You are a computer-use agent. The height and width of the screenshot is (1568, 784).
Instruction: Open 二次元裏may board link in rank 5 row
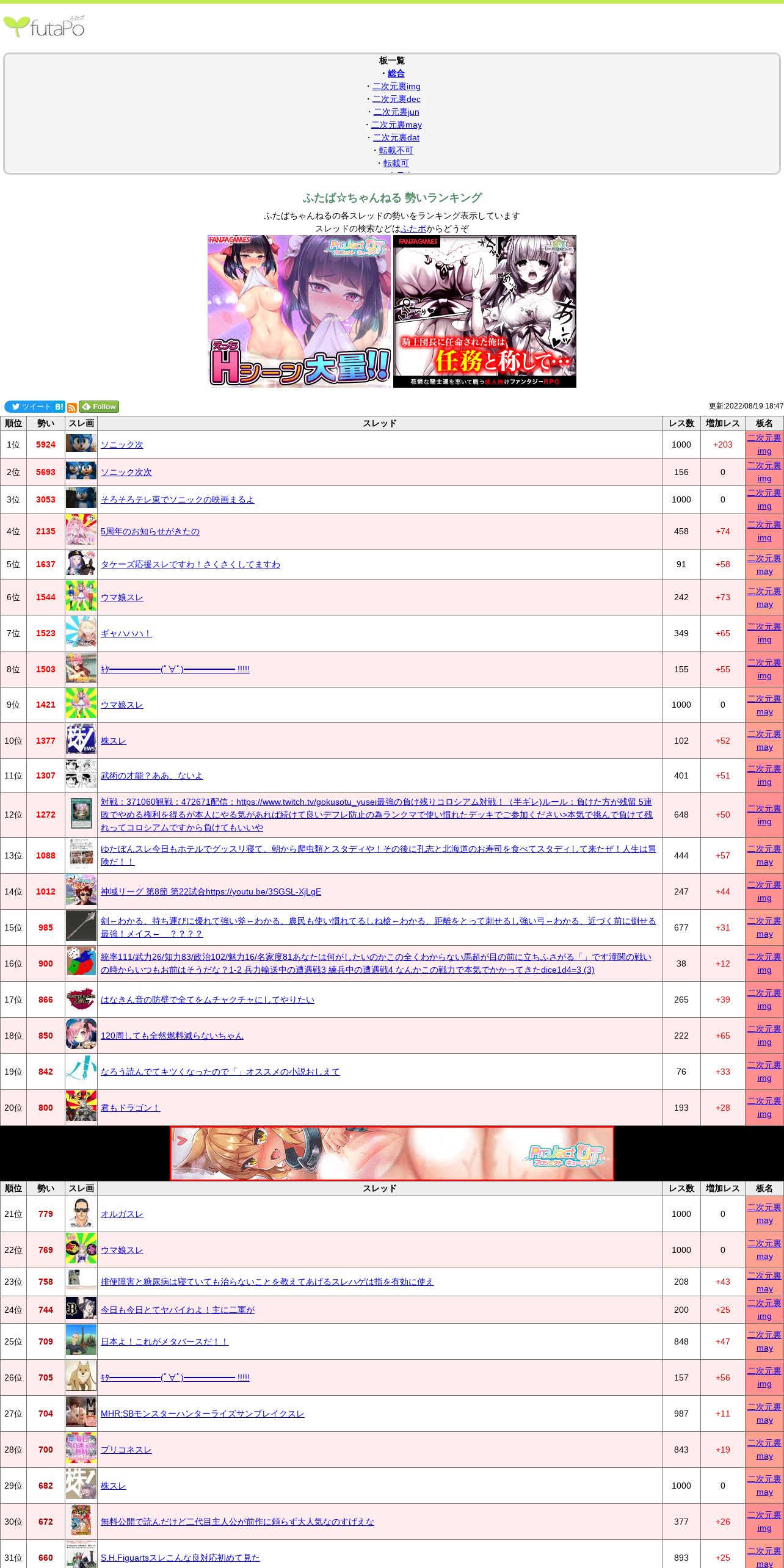[764, 565]
